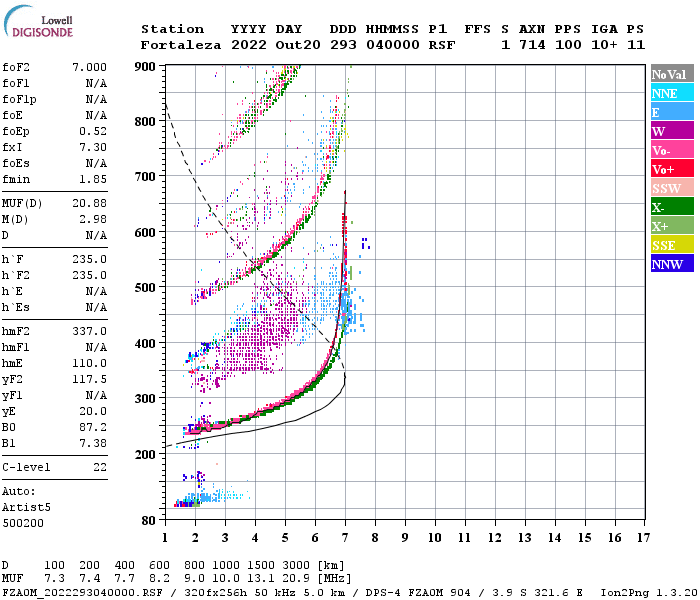This screenshot has height=600, width=700.
Task: Click the DDD value 293
Action: pyautogui.click(x=343, y=45)
